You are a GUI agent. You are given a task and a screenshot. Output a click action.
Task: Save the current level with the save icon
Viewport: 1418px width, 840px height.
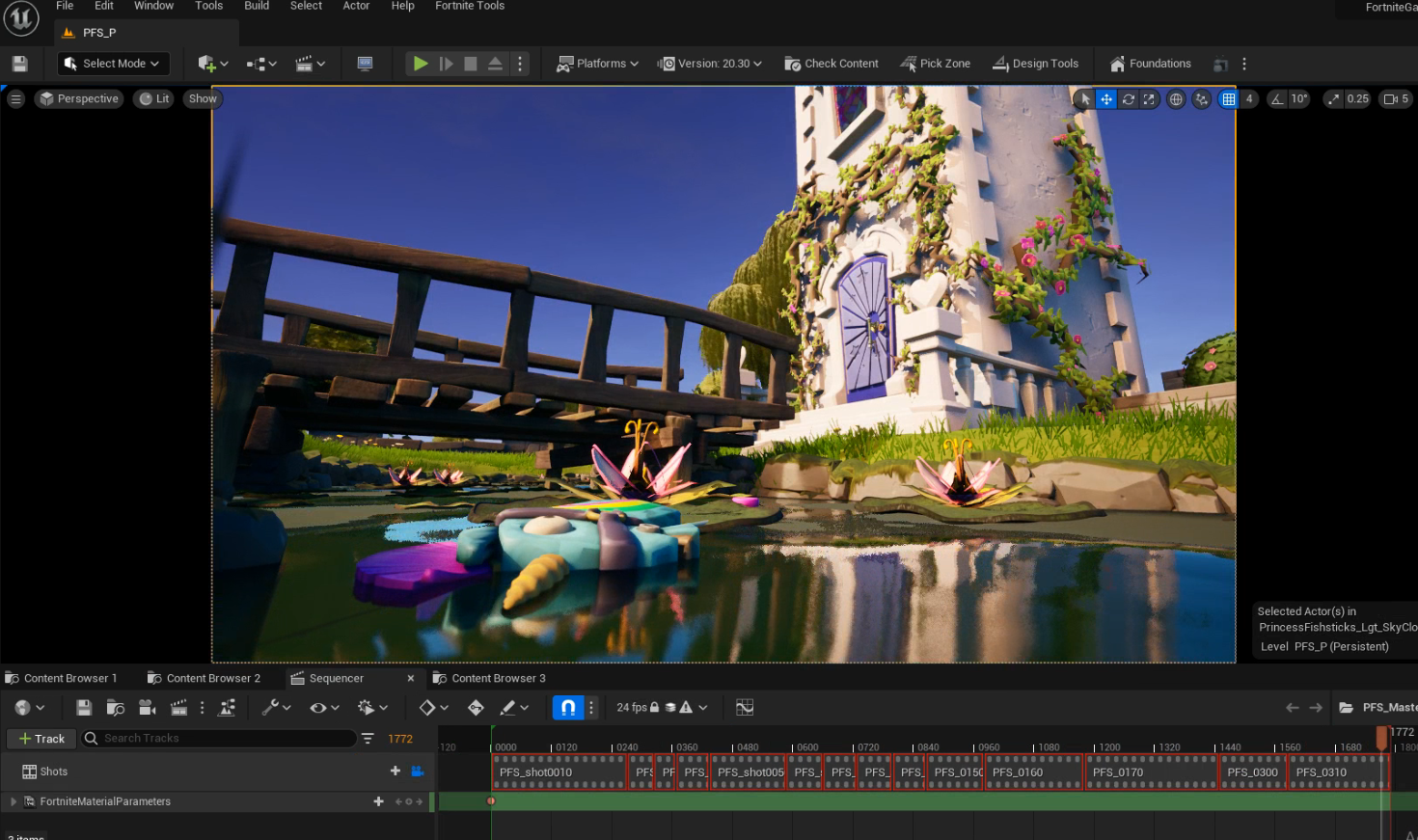[19, 63]
